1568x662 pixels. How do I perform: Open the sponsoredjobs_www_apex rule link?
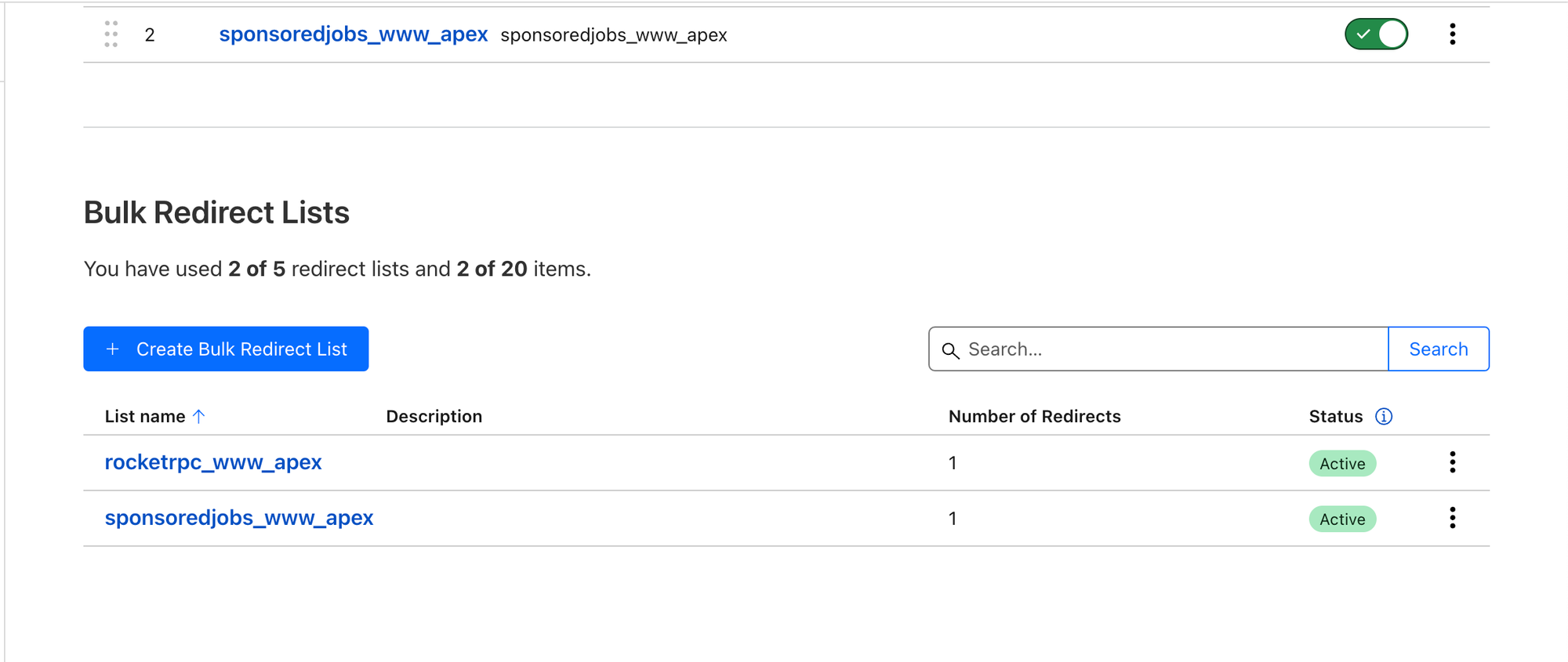354,34
